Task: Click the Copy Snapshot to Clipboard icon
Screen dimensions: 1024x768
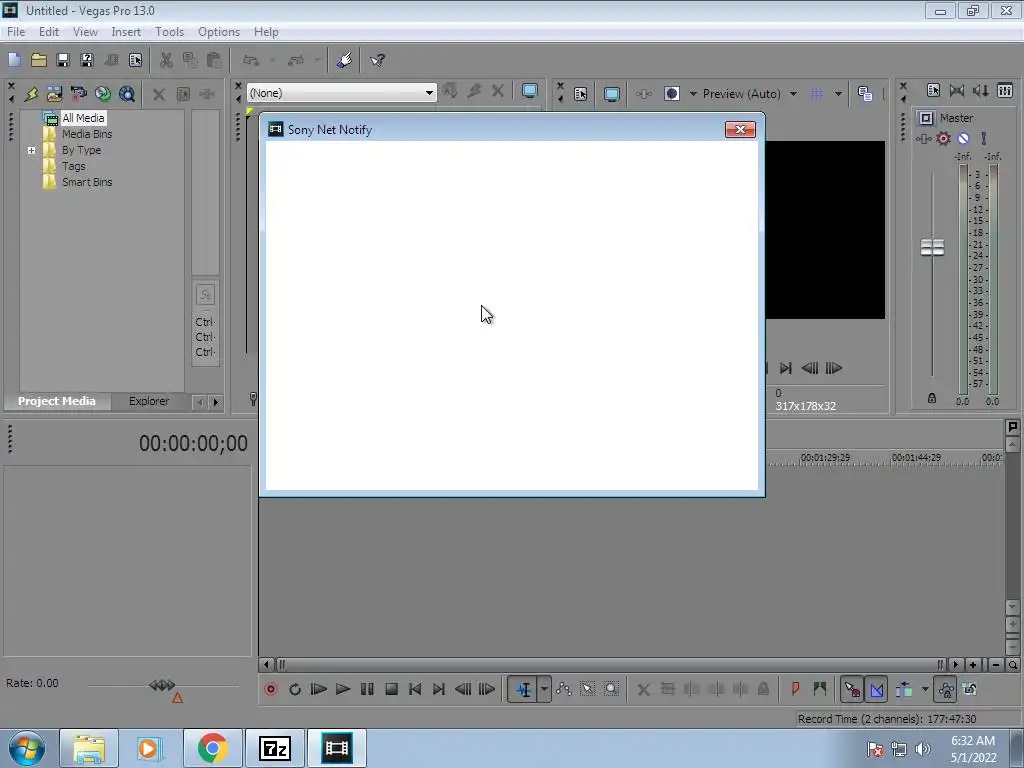Action: [865, 94]
